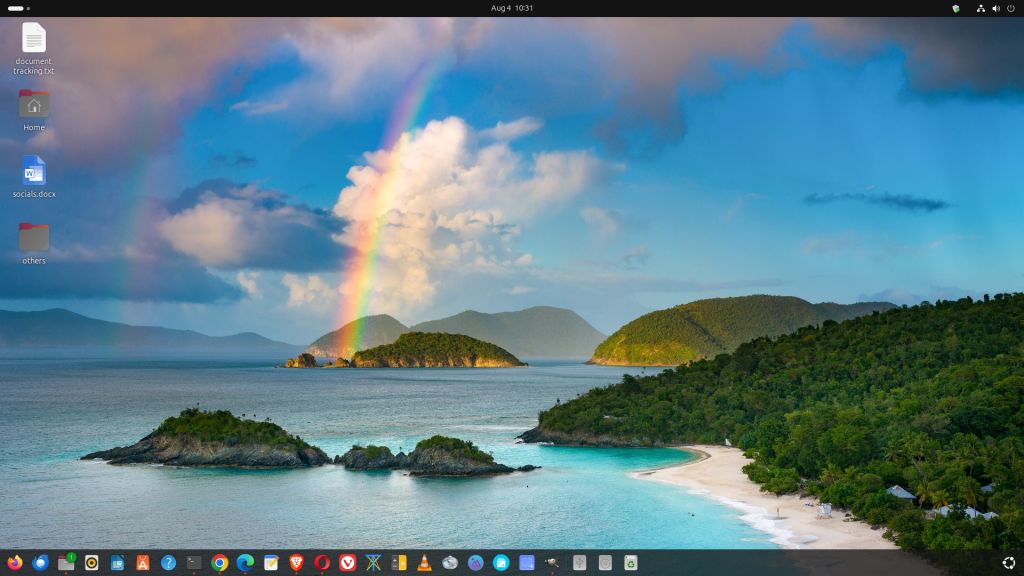Open Google Chrome from the dock
The image size is (1024, 576).
click(x=219, y=562)
